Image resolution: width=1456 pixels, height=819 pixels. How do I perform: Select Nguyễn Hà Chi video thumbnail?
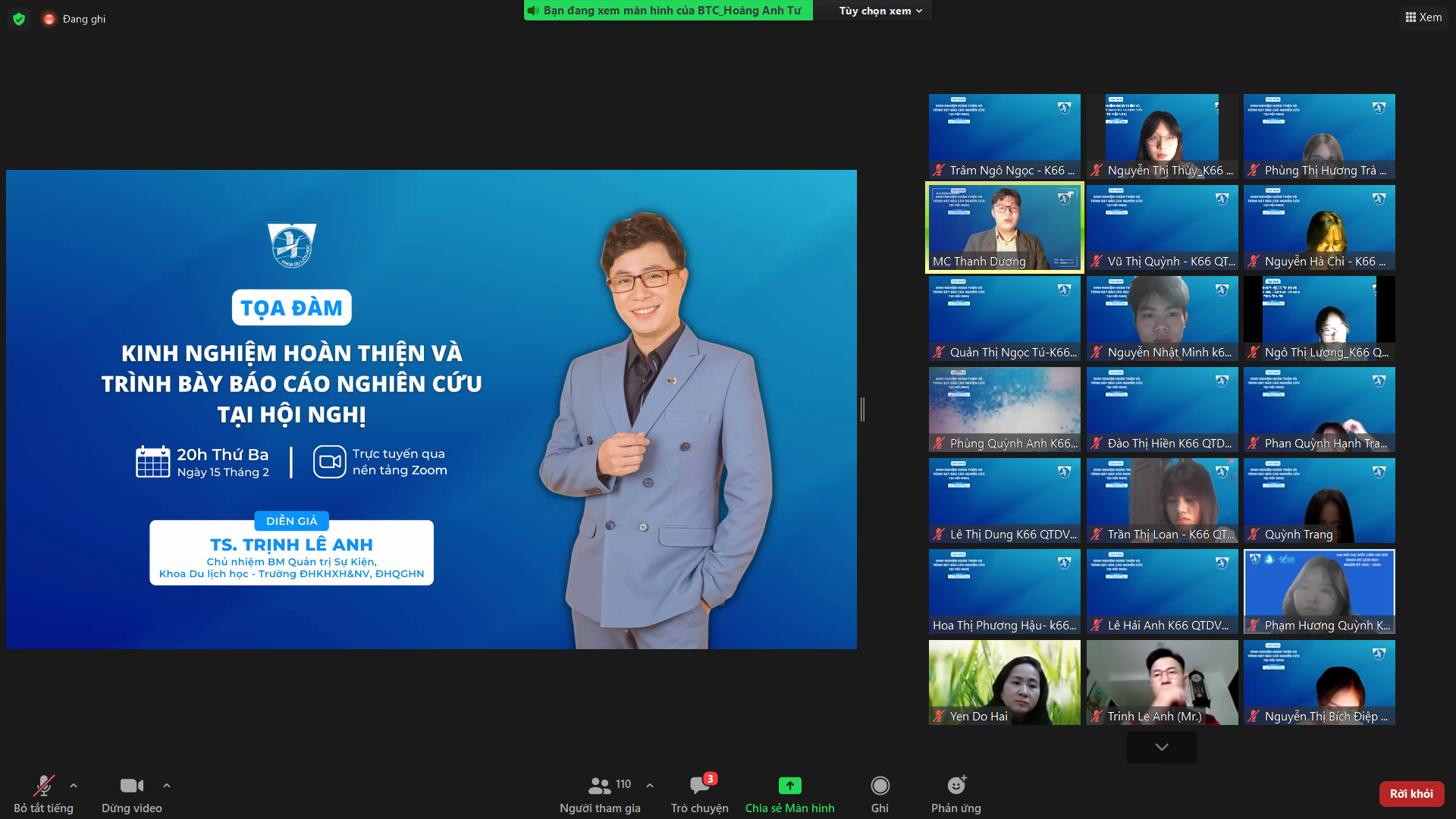tap(1319, 227)
